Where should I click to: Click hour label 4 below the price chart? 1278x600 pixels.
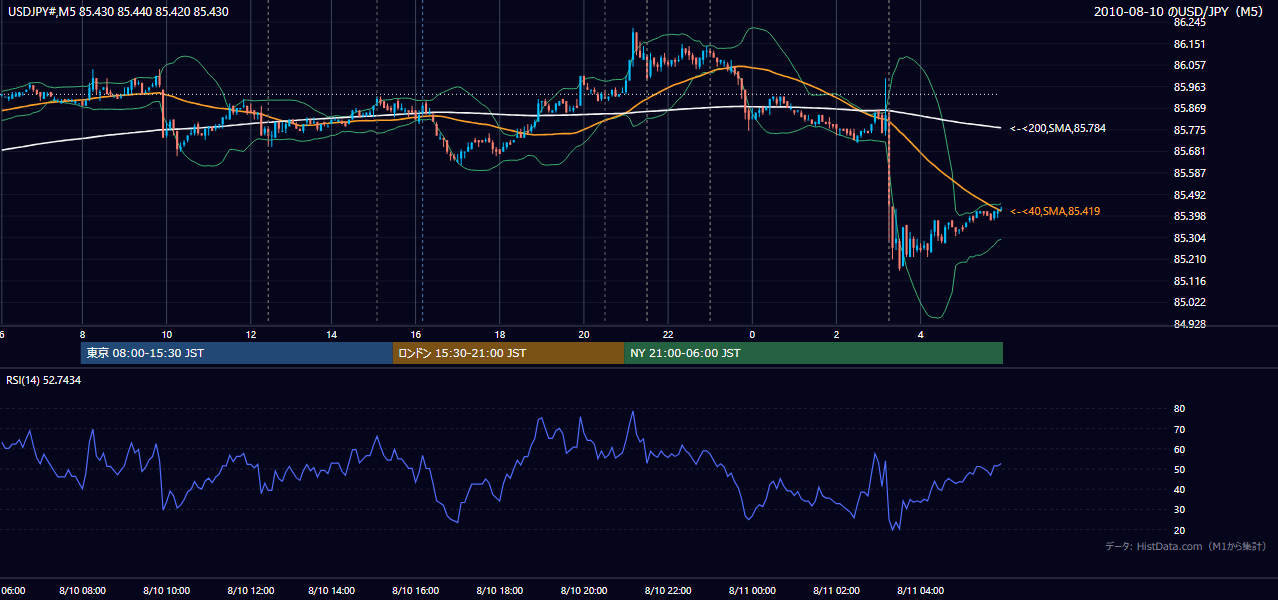tap(920, 335)
